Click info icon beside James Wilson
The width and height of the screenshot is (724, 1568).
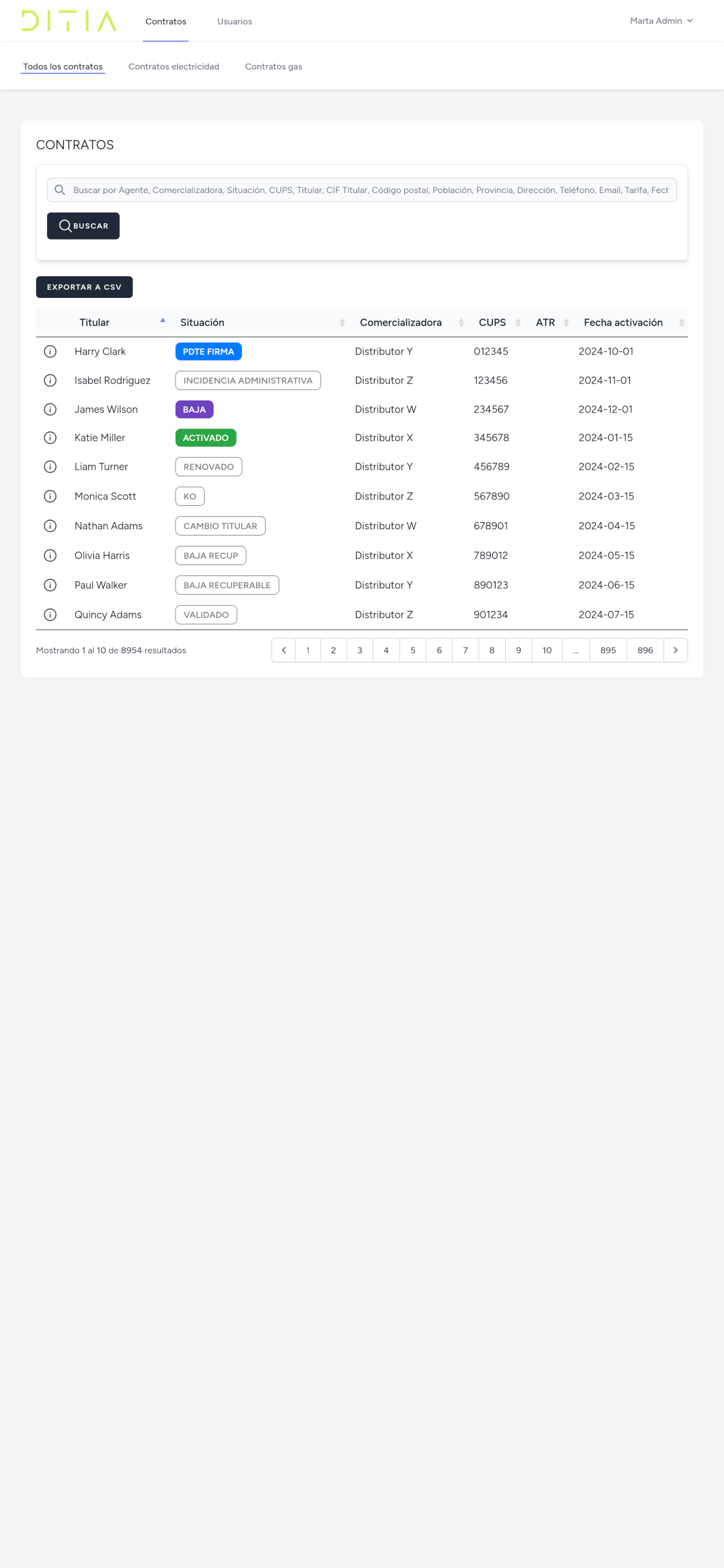(50, 409)
